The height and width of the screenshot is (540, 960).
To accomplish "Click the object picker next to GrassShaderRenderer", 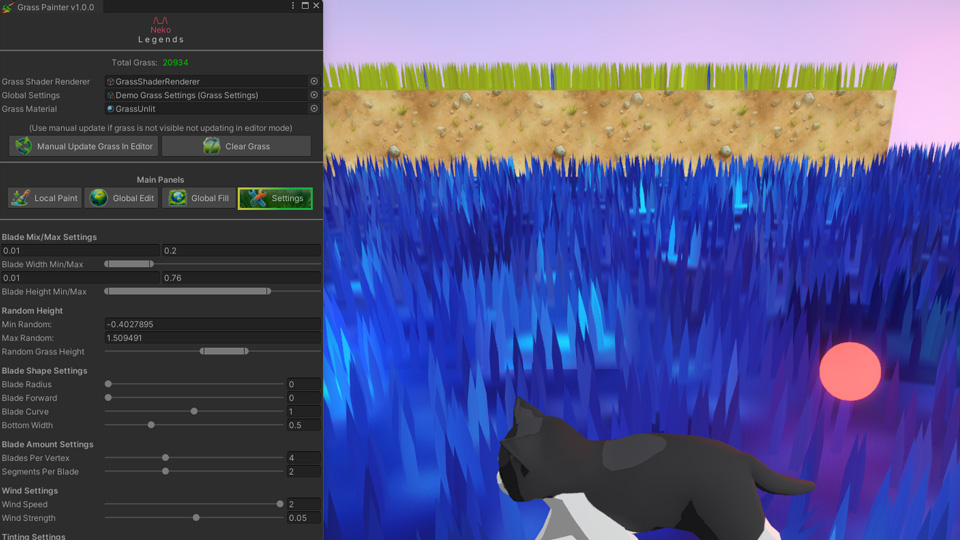I will click(x=314, y=82).
